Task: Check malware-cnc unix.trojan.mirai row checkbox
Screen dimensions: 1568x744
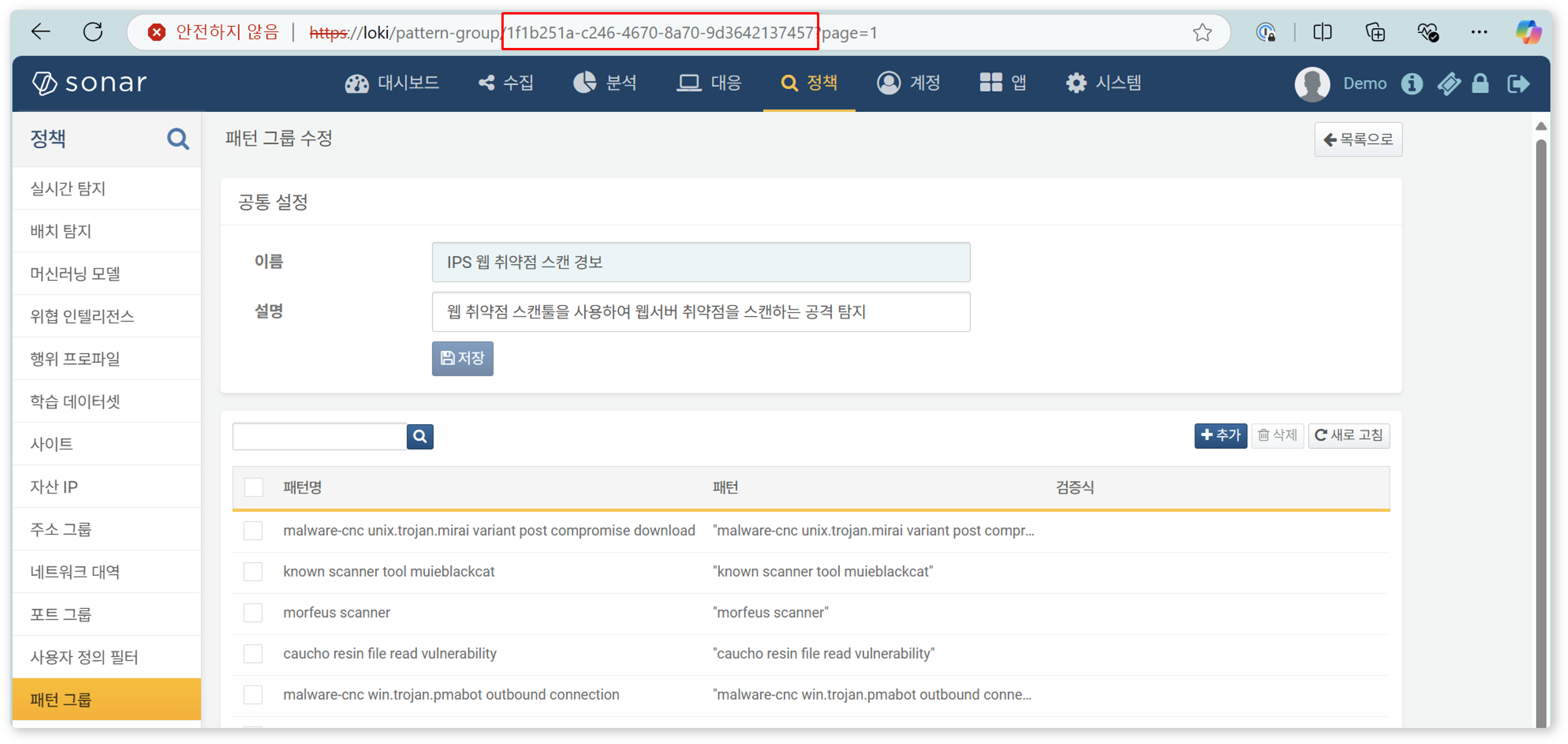Action: coord(253,531)
